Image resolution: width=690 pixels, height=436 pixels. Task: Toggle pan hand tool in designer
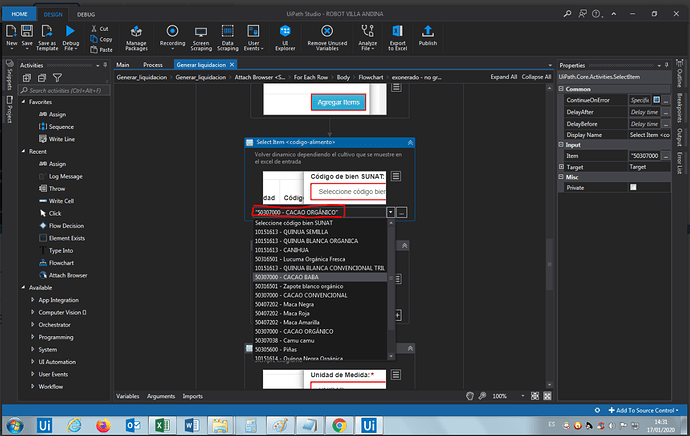click(x=470, y=396)
